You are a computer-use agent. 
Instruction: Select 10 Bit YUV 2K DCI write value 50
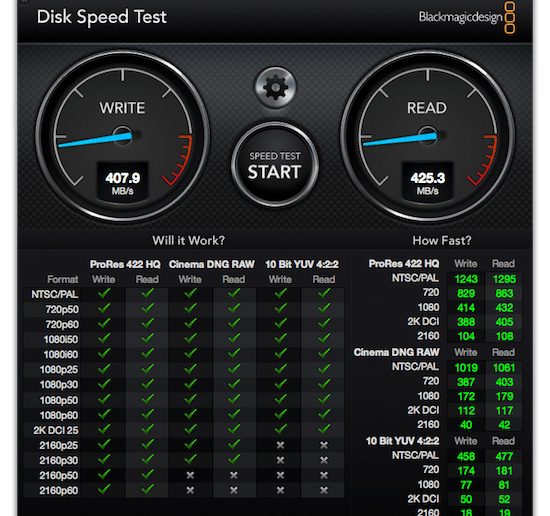point(466,499)
